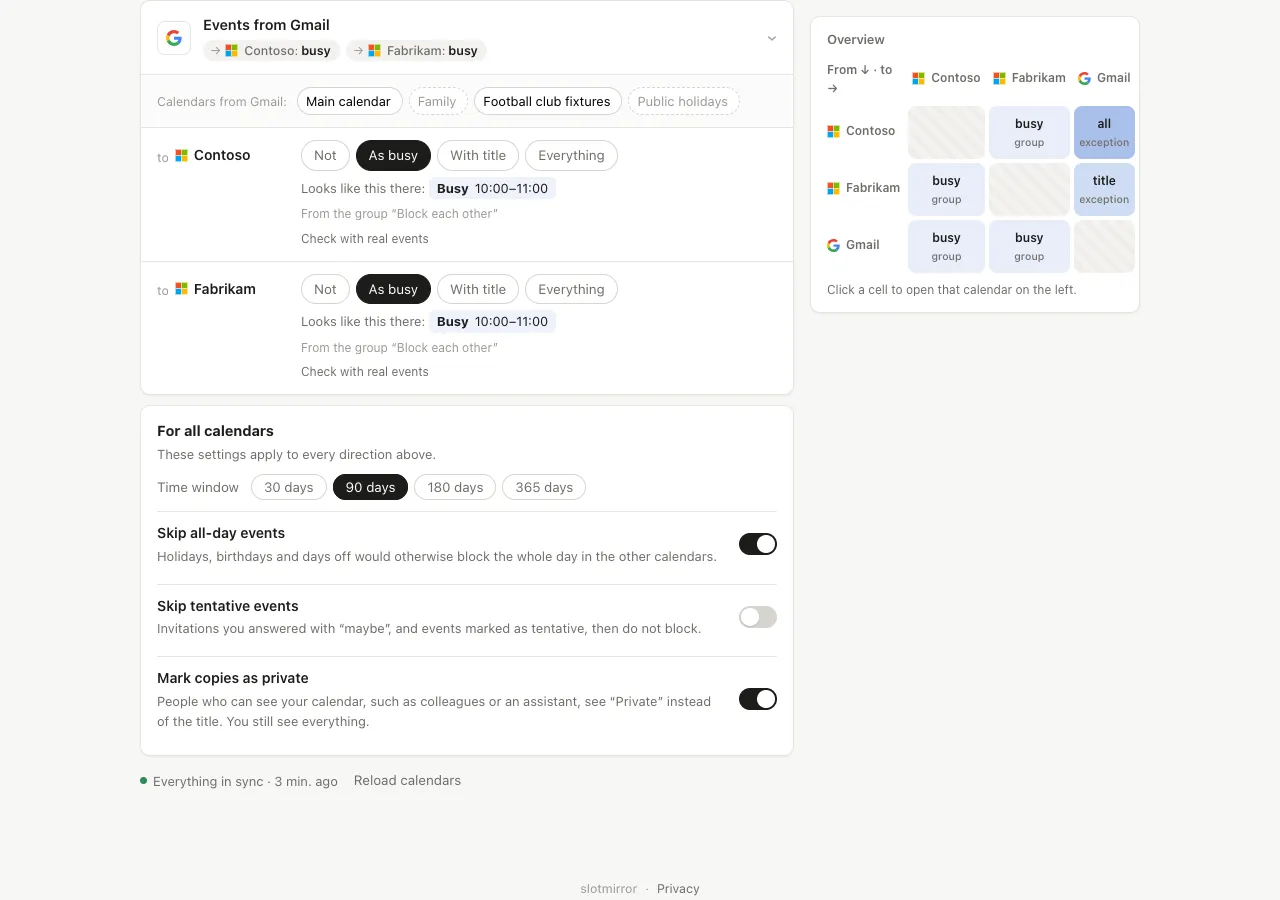Select Not for the Contoso direction

(325, 155)
